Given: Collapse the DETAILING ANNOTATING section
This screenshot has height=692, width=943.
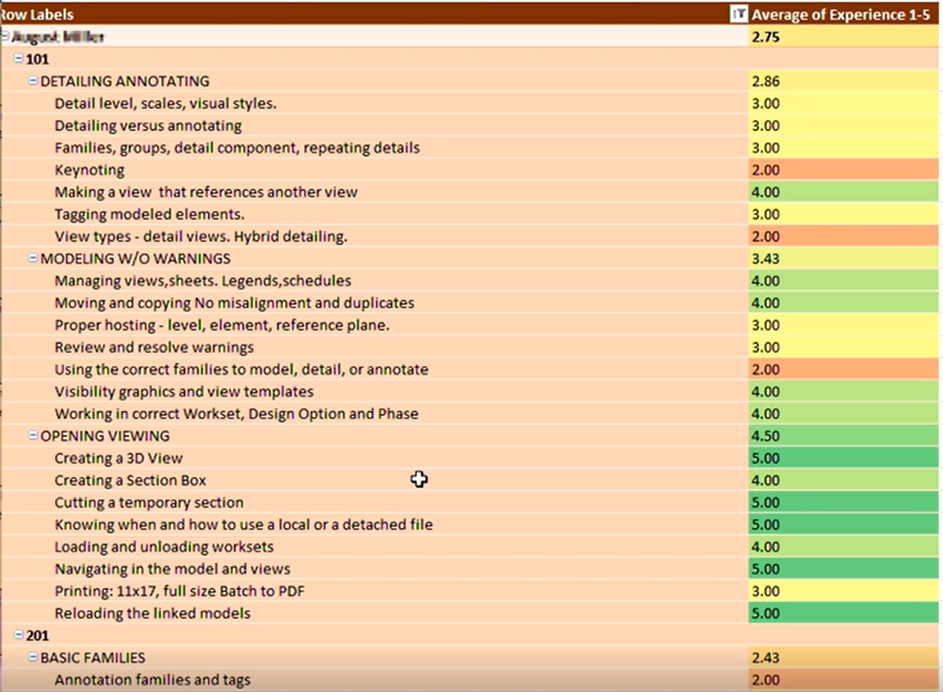Looking at the screenshot, I should [31, 81].
